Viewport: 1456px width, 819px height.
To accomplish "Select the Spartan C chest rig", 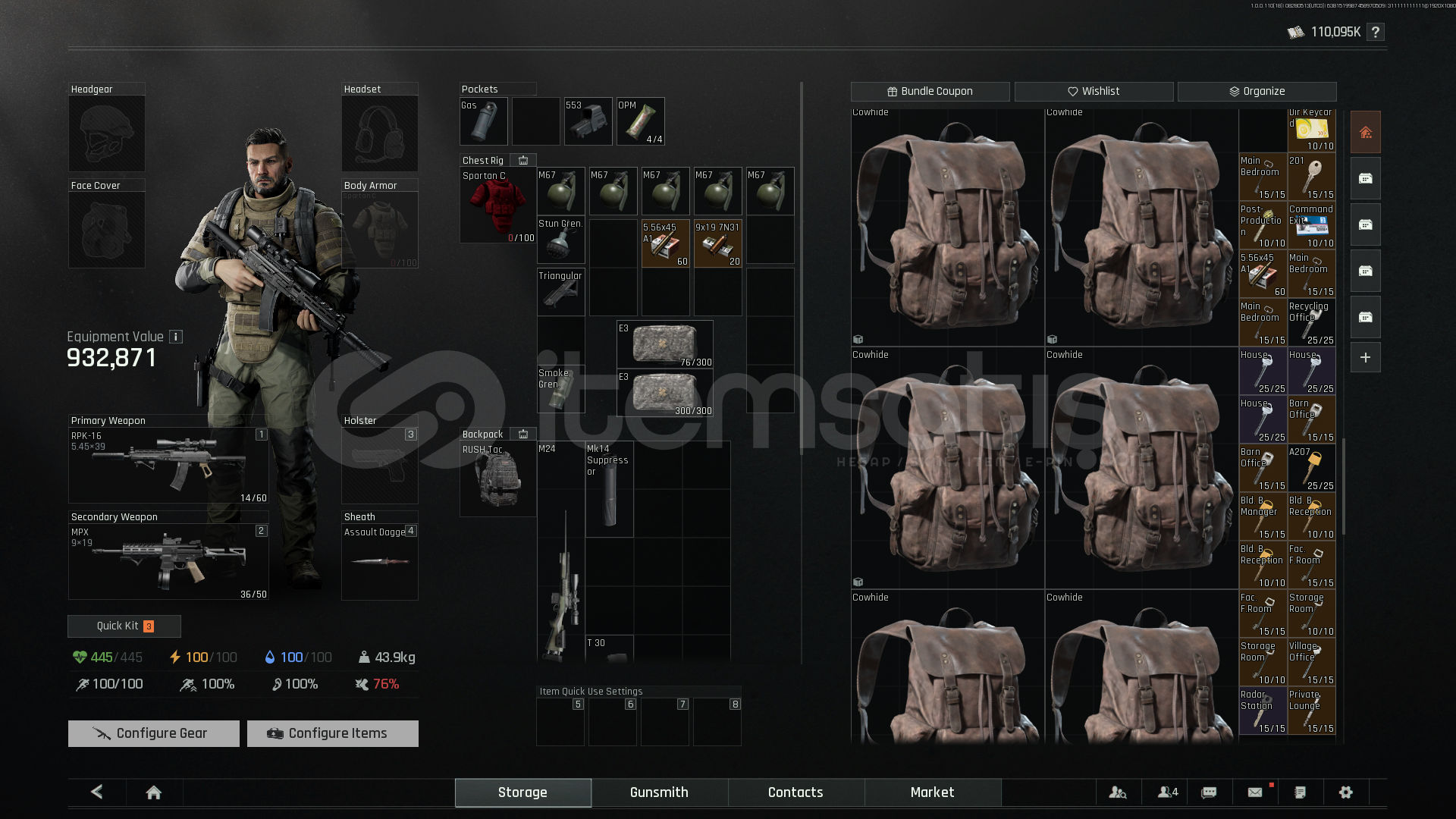I will [498, 206].
